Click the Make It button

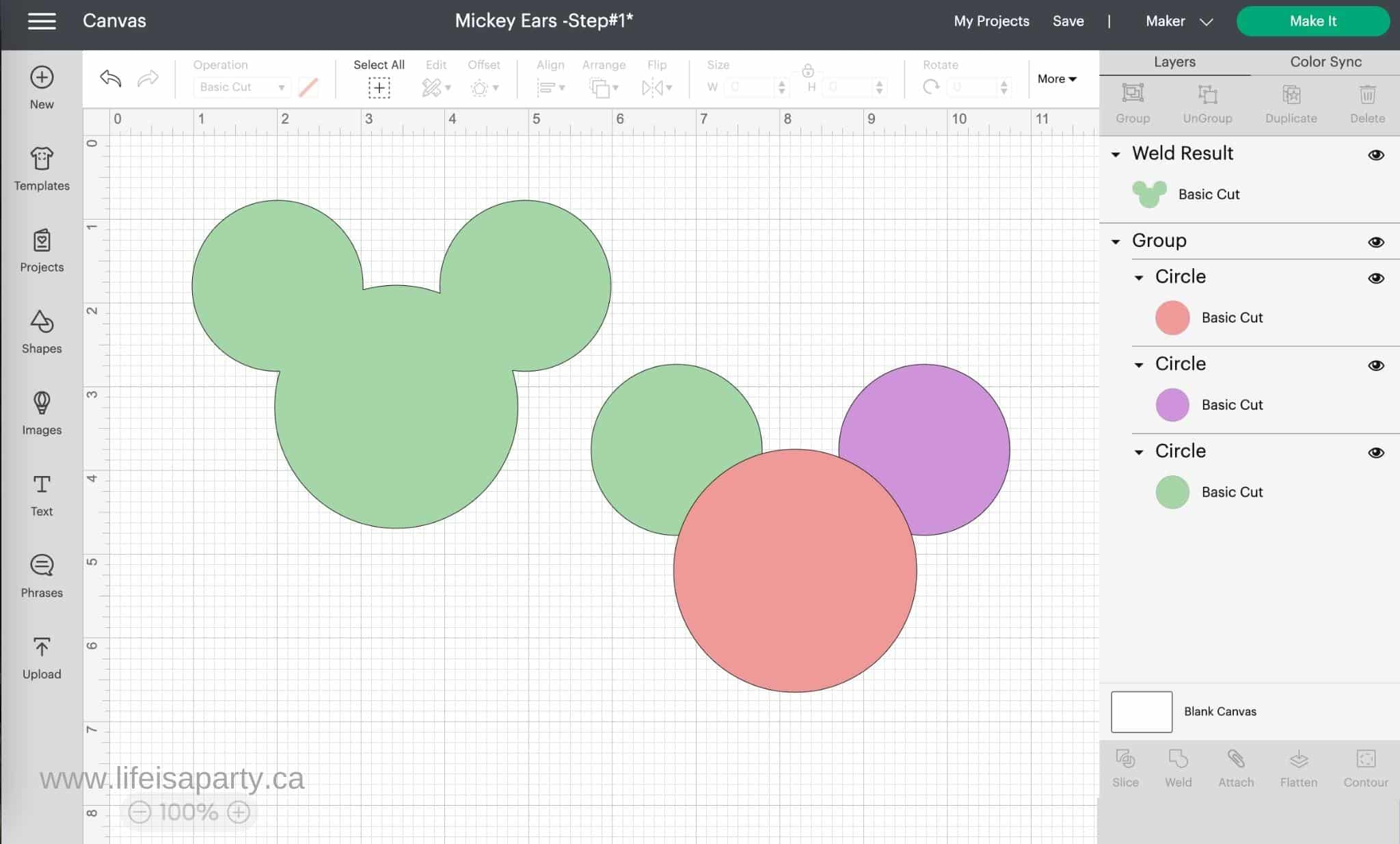[x=1312, y=21]
